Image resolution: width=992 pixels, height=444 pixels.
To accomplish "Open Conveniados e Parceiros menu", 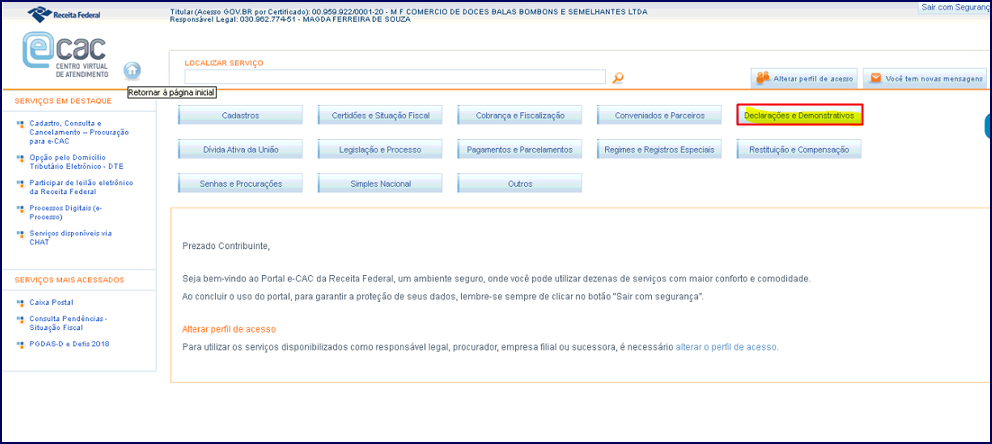I will pyautogui.click(x=659, y=115).
